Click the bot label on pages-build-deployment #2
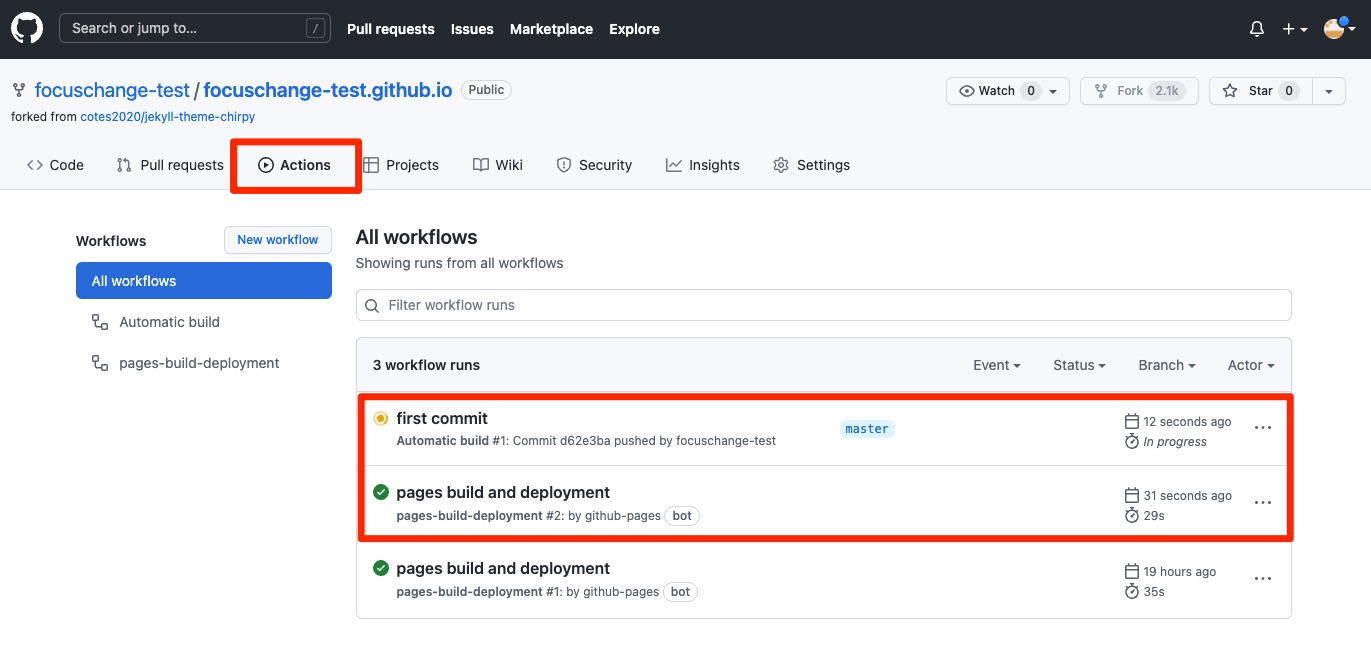 tap(682, 516)
